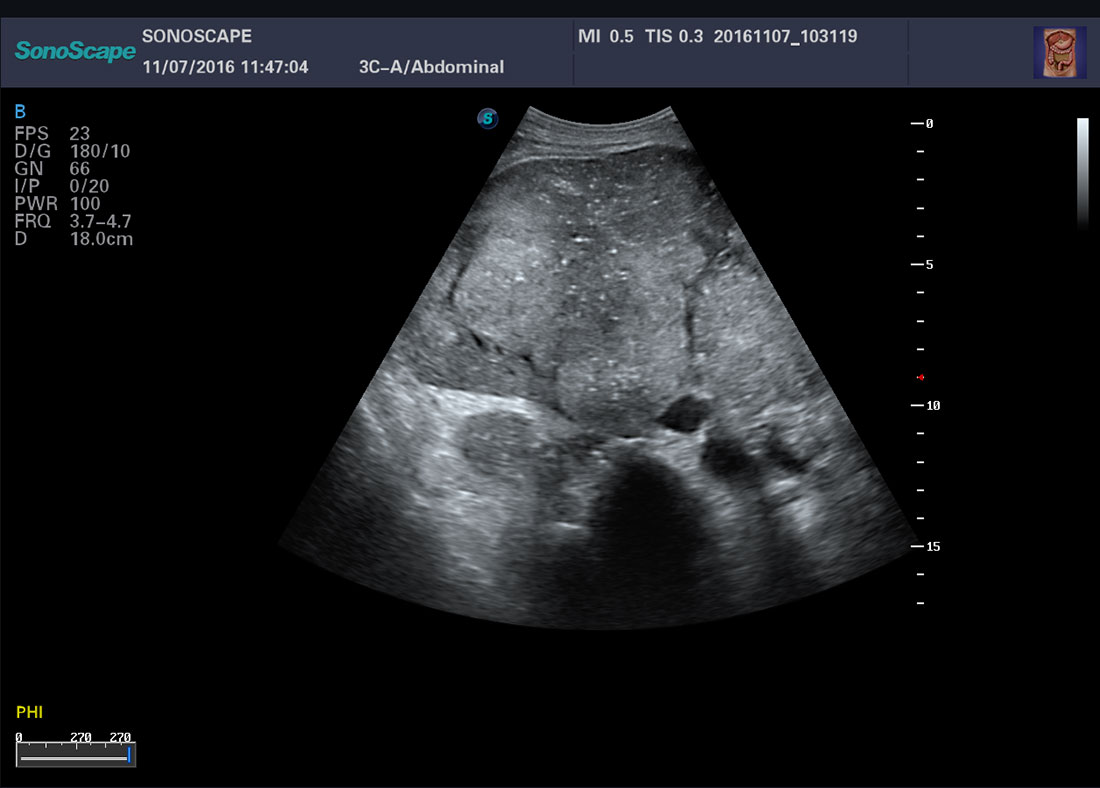
Task: Click the 3C-A/Abdominal probe preset text
Action: 431,67
